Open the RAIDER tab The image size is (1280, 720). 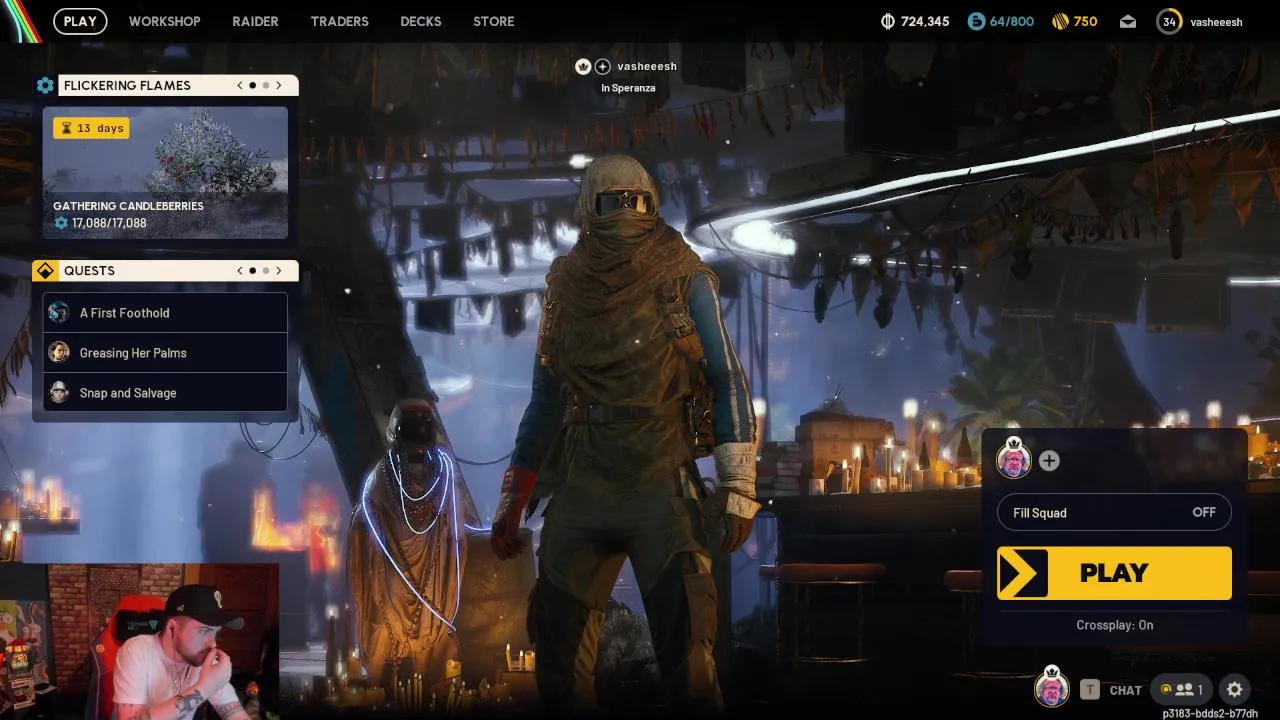pos(255,21)
